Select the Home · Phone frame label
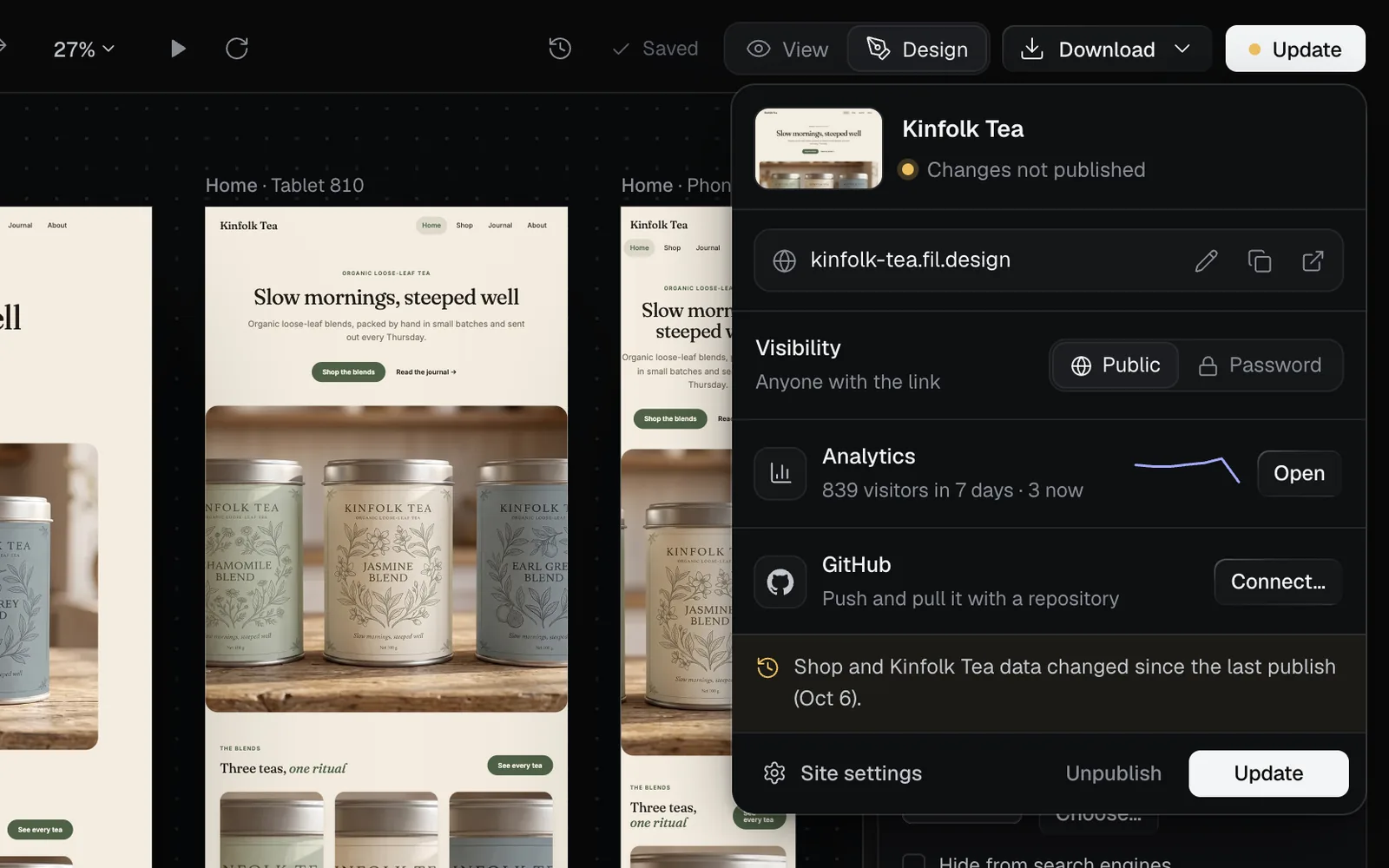 [676, 186]
